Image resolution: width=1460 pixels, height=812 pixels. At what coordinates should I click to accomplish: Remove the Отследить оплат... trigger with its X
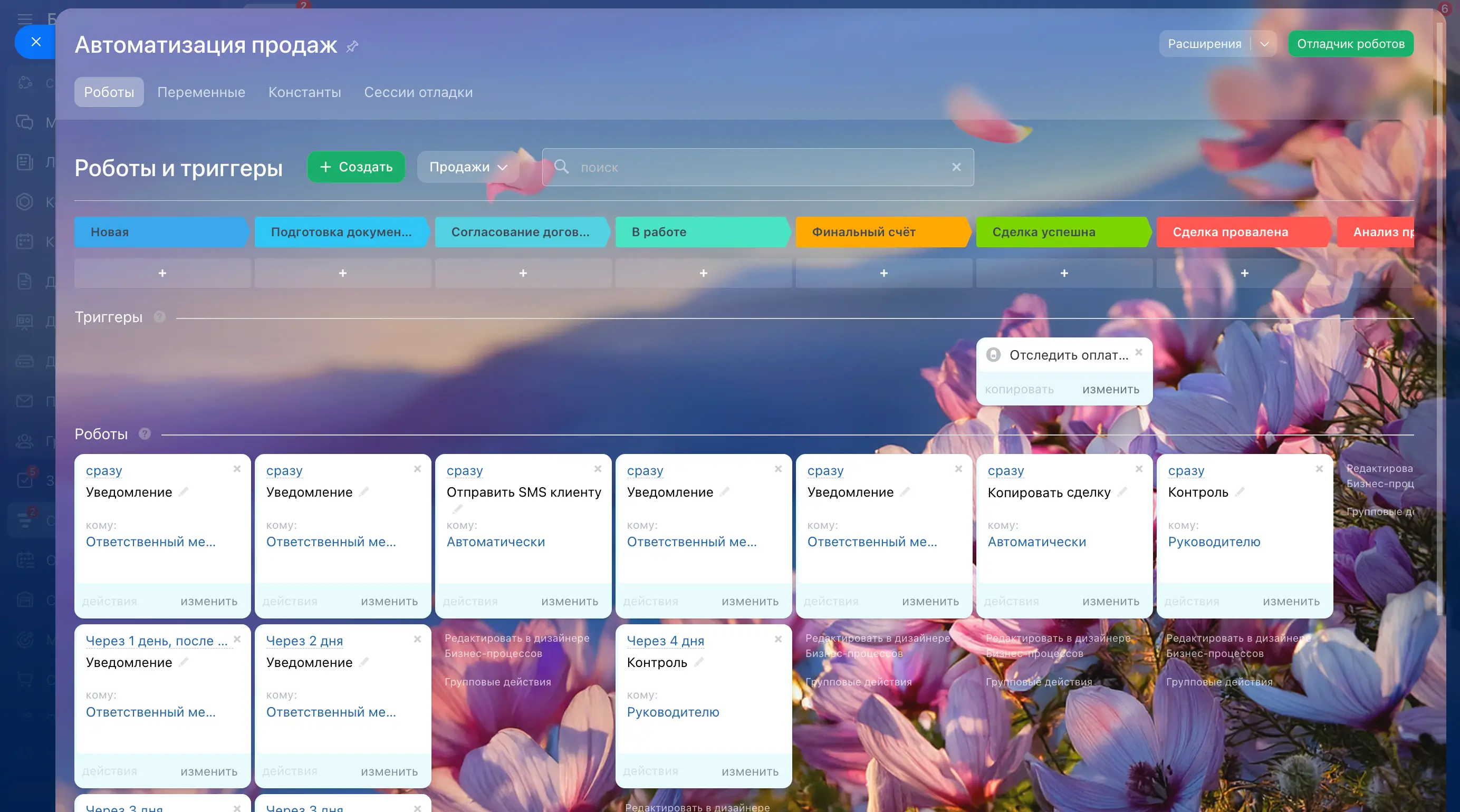(x=1139, y=352)
